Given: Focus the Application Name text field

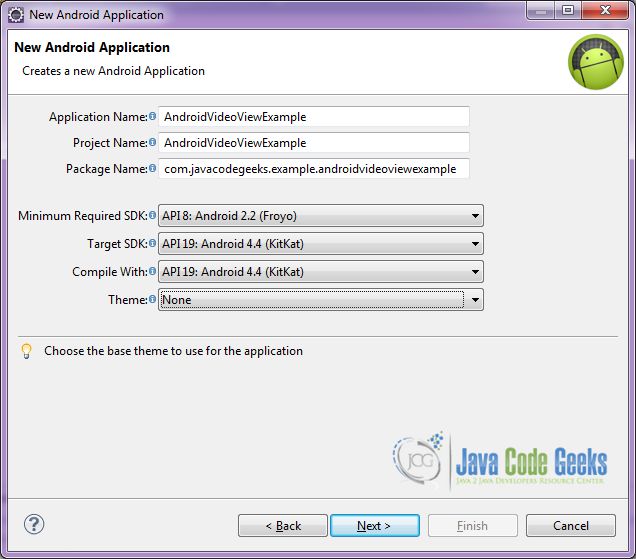Looking at the screenshot, I should click(314, 117).
